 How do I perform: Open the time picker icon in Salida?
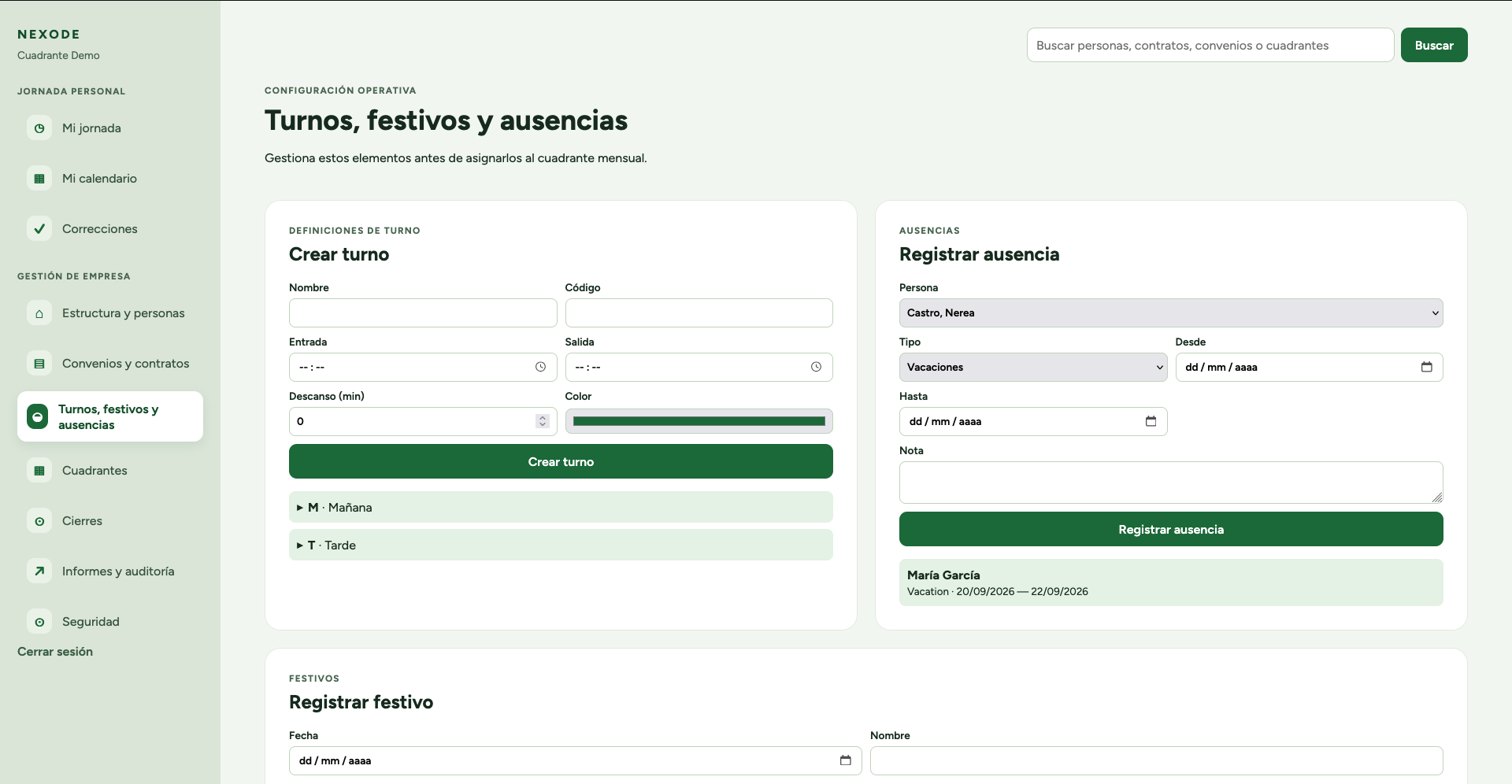[x=816, y=367]
